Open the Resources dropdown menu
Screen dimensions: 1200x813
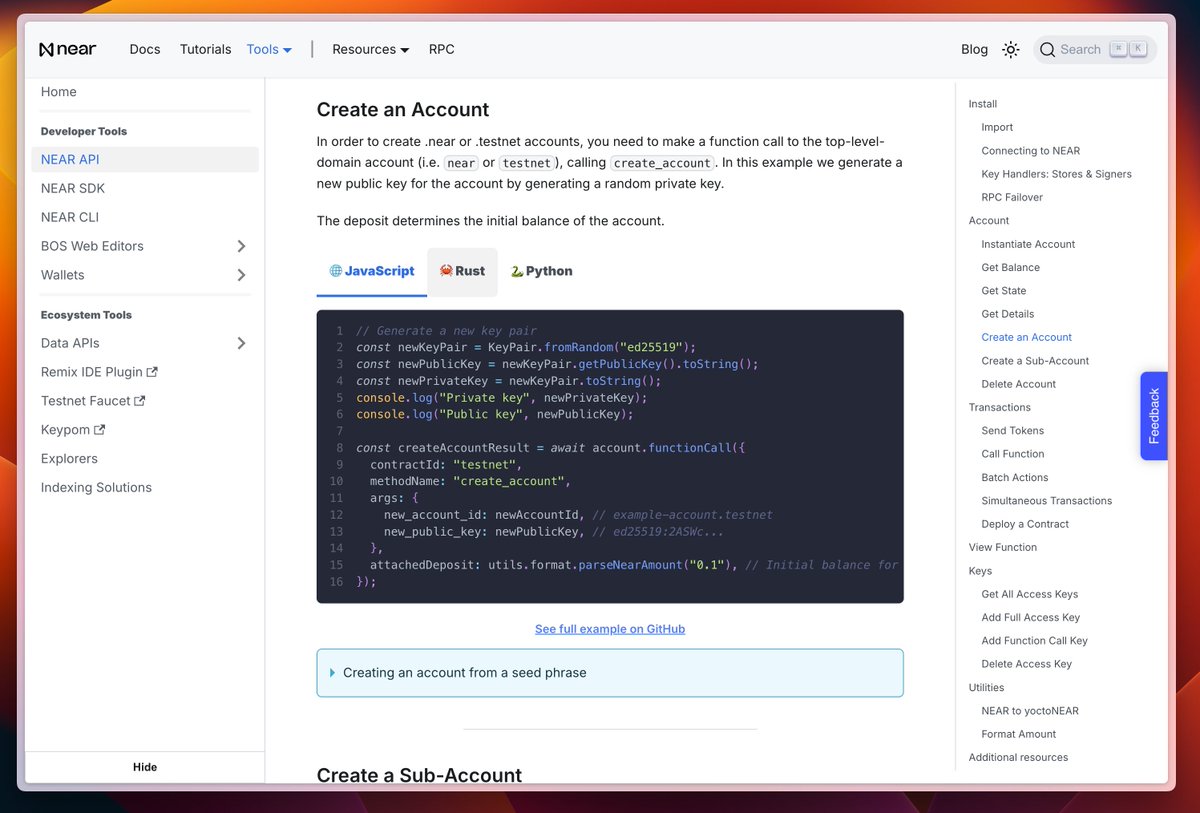click(370, 49)
